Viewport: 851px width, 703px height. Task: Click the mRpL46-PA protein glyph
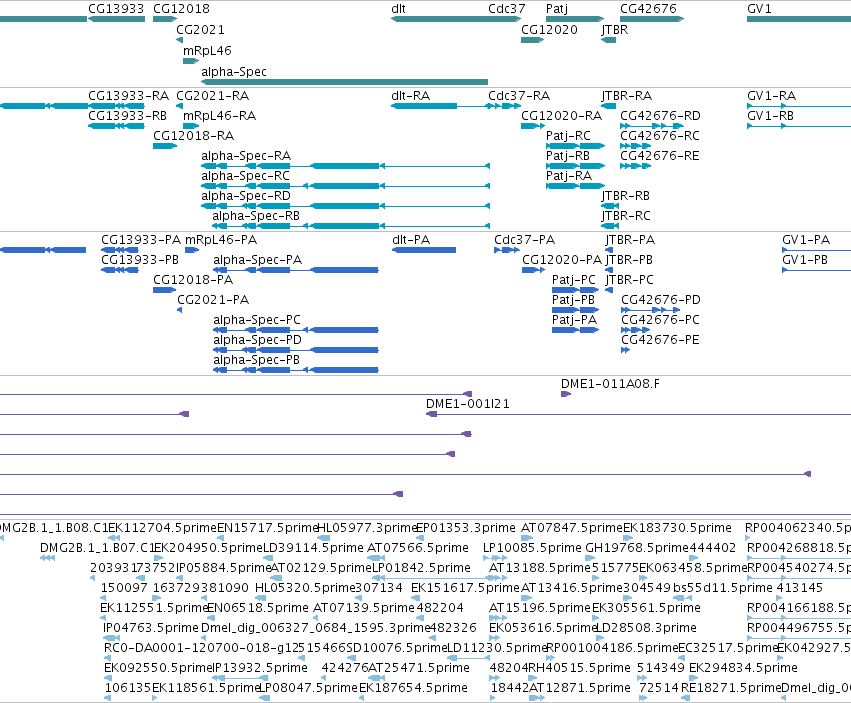click(x=192, y=250)
